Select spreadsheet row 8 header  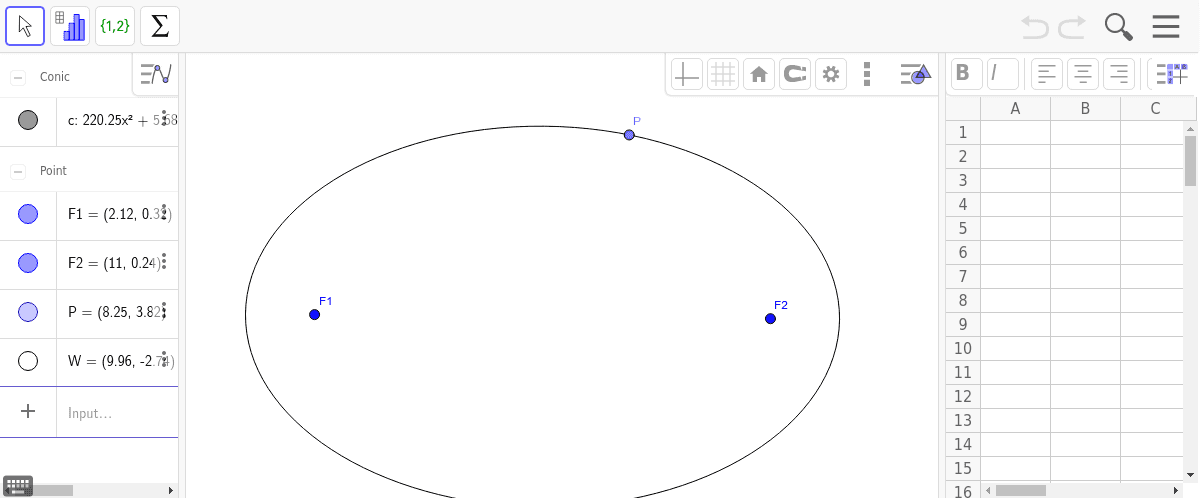click(x=963, y=300)
